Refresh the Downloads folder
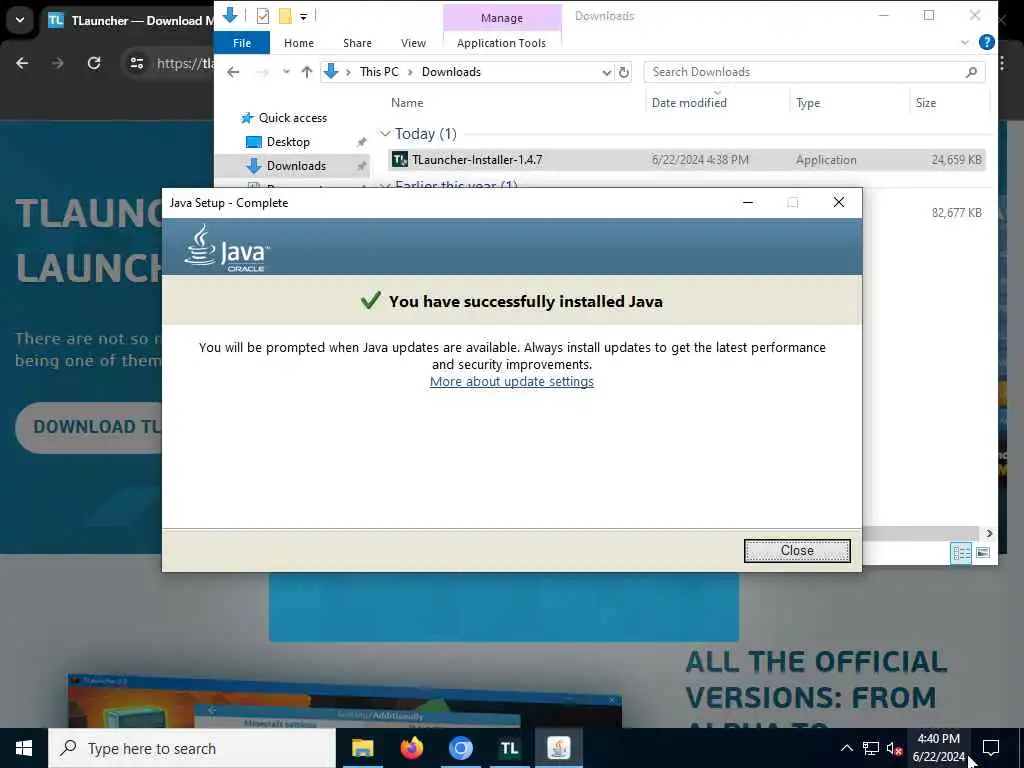1024x768 pixels. pyautogui.click(x=624, y=72)
